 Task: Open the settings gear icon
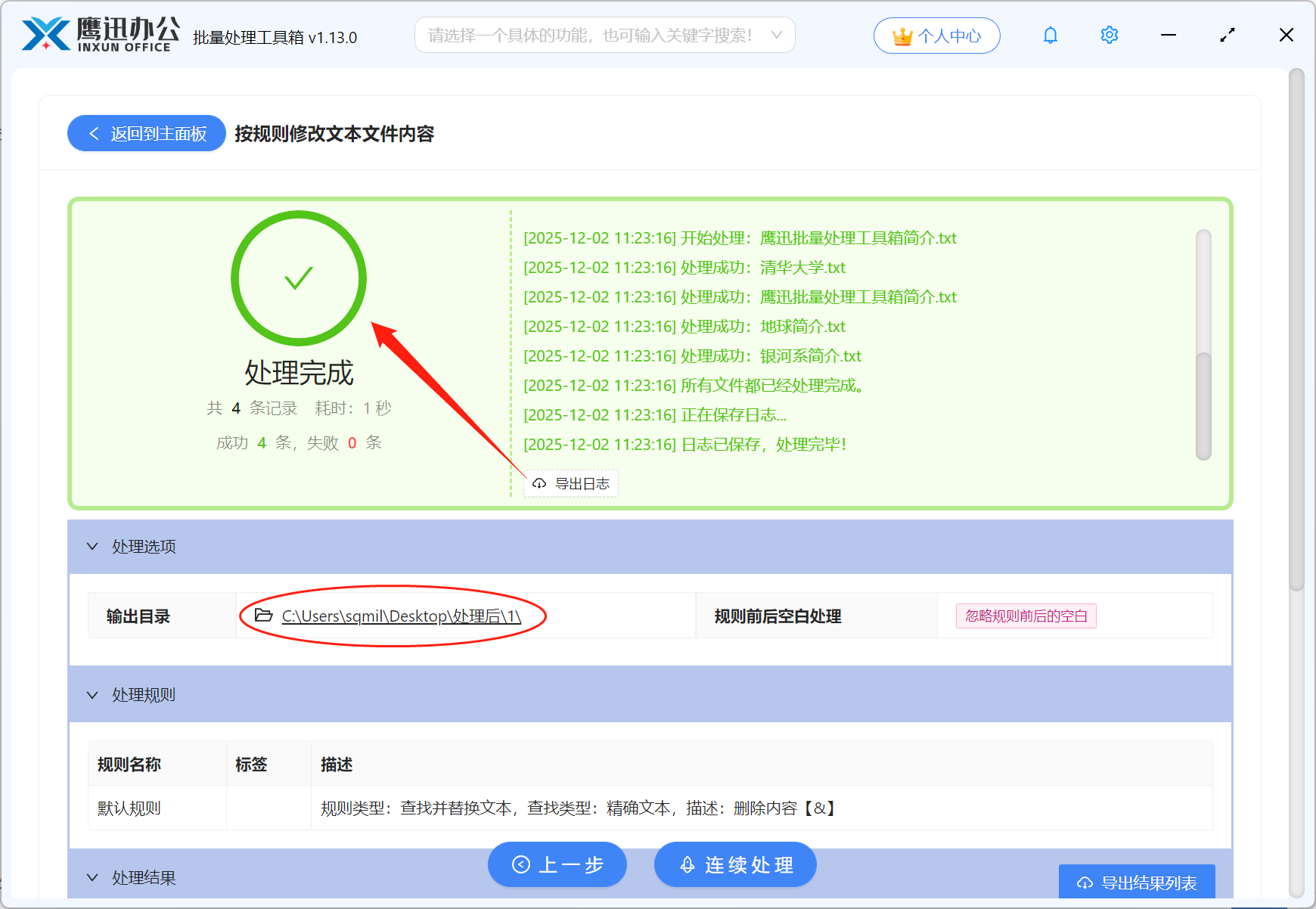coord(1109,35)
